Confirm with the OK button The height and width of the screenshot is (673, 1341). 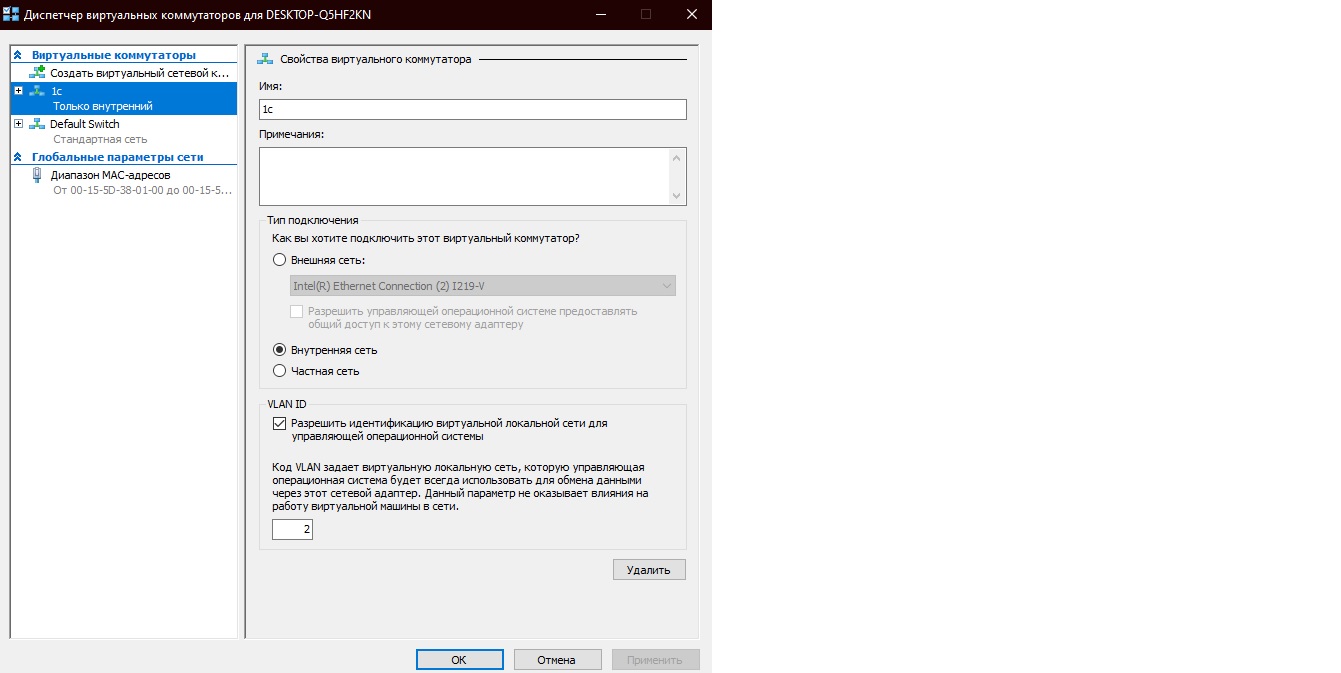[x=459, y=660]
